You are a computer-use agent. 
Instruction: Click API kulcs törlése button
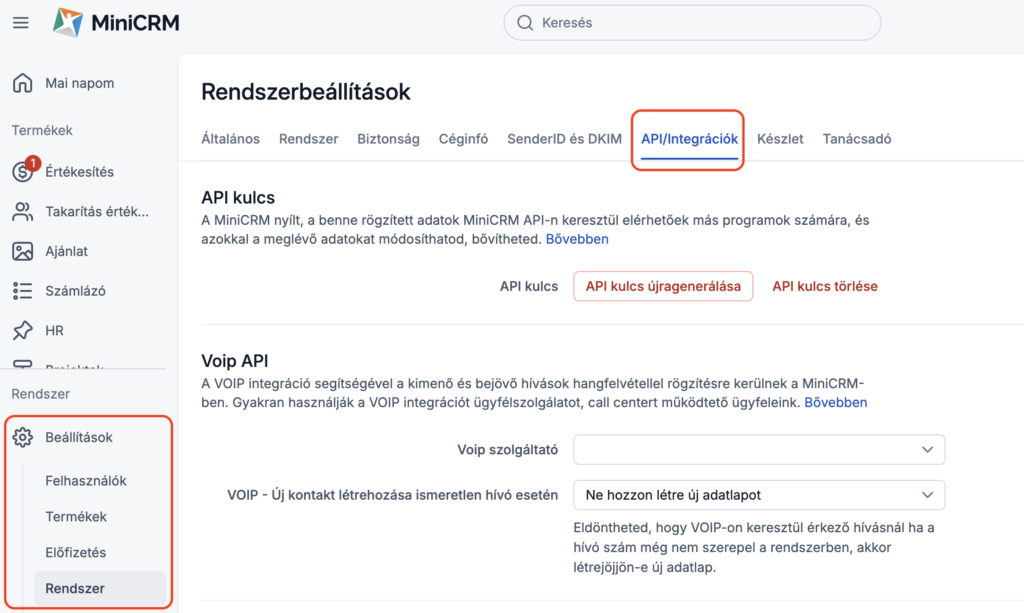tap(824, 286)
